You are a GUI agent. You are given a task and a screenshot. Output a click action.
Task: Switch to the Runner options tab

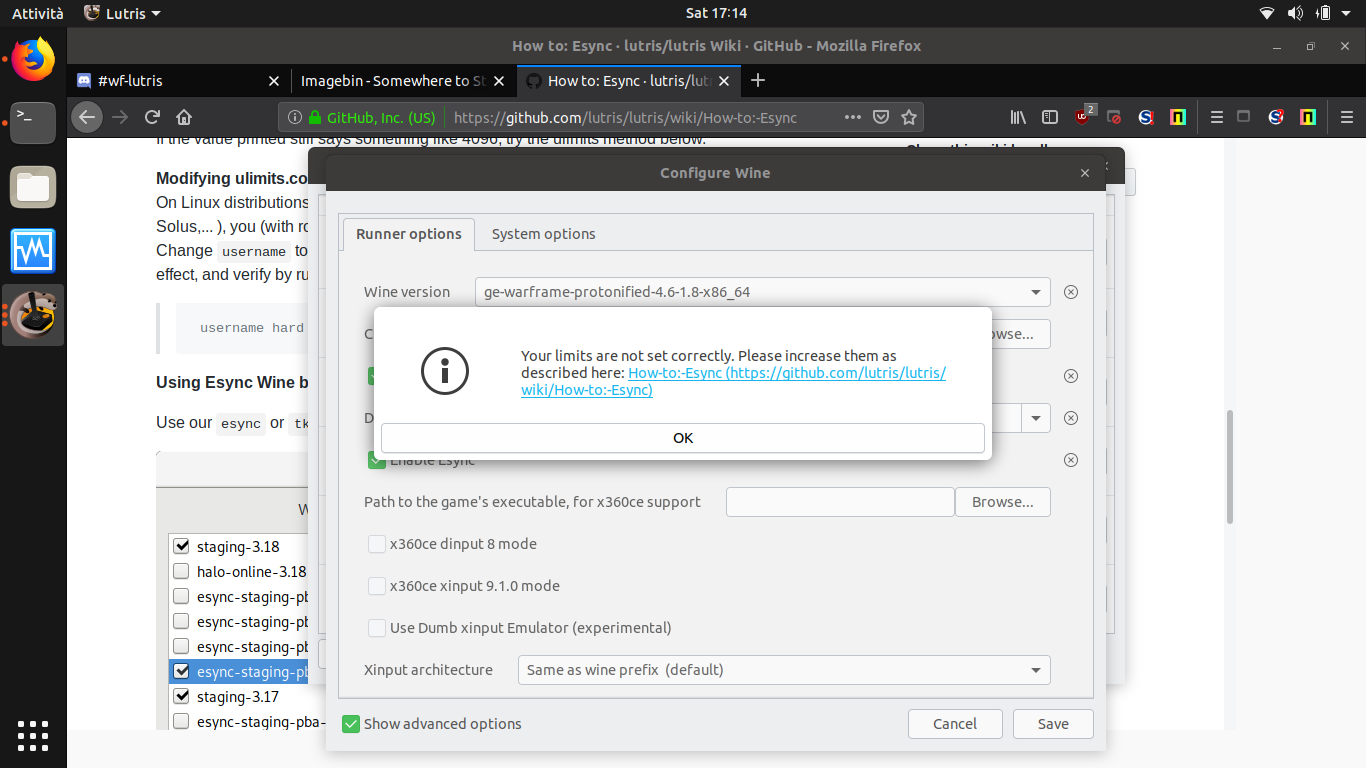click(409, 234)
